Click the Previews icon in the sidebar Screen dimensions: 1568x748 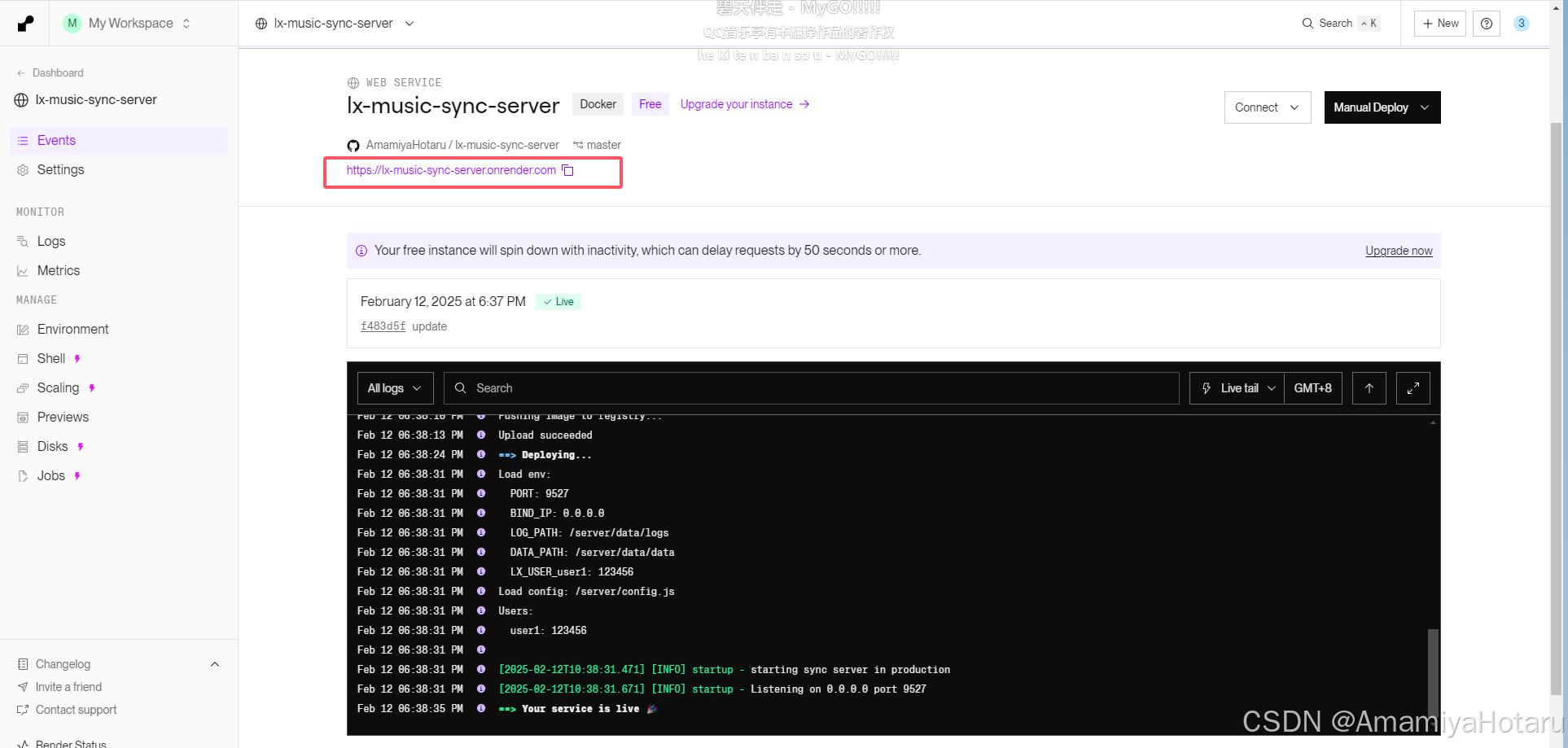pos(23,418)
